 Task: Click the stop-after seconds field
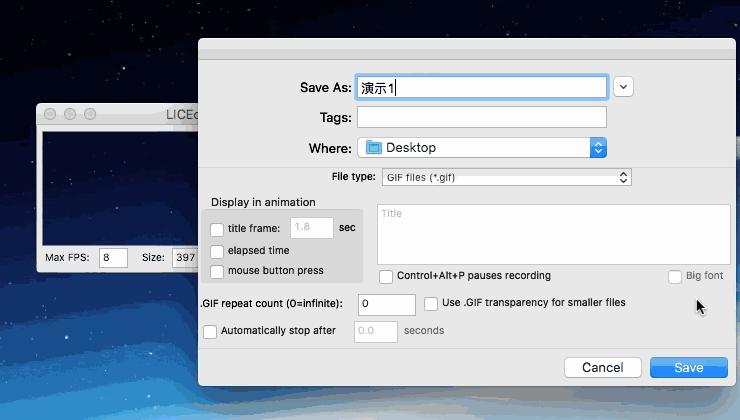pyautogui.click(x=375, y=332)
